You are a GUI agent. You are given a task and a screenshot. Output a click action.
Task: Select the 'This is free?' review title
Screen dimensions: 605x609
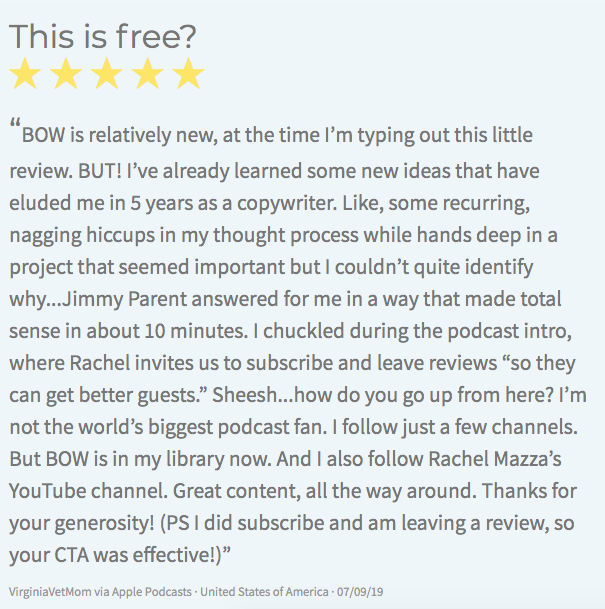[x=103, y=37]
